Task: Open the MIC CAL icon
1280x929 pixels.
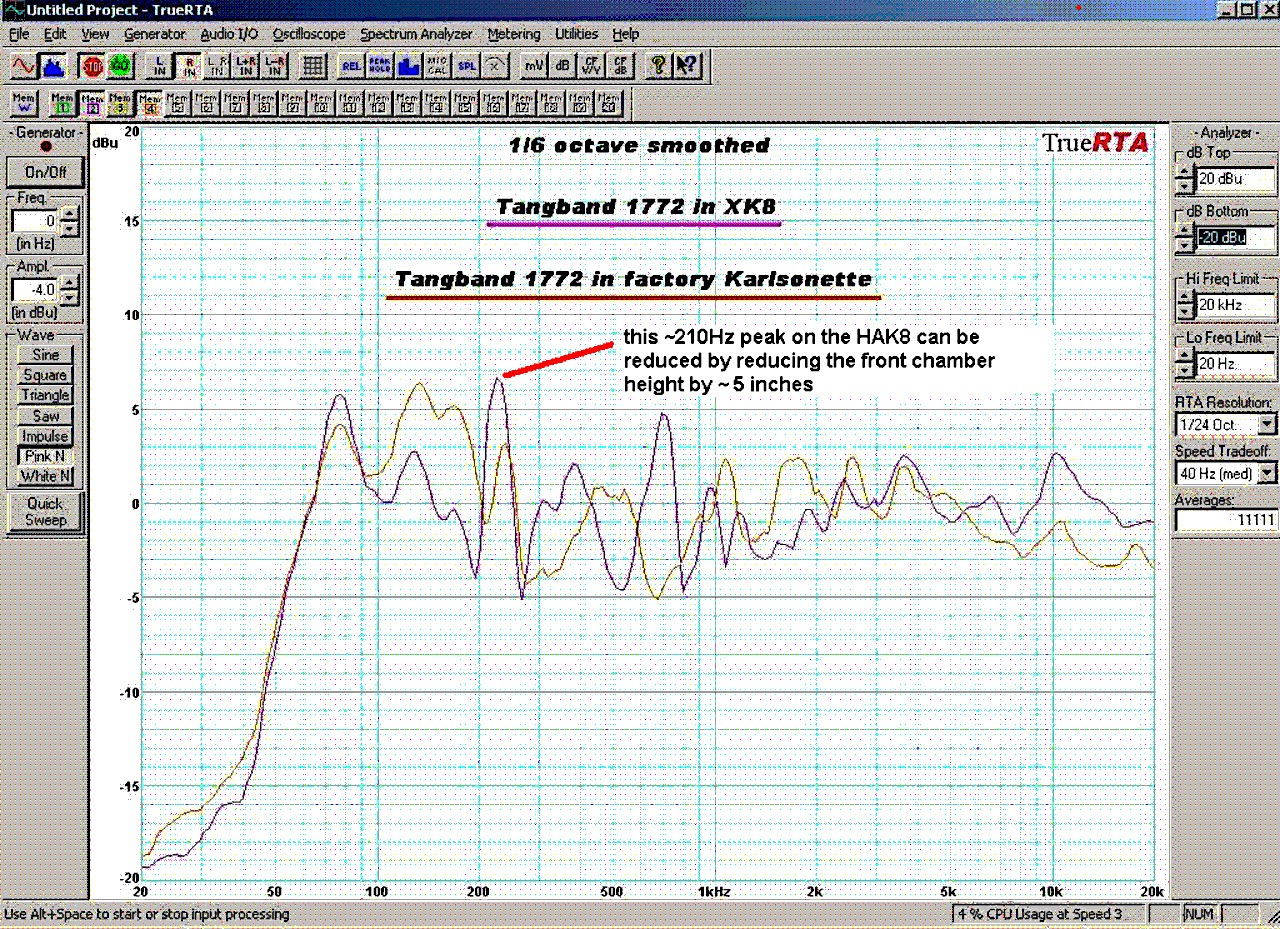Action: [x=437, y=66]
